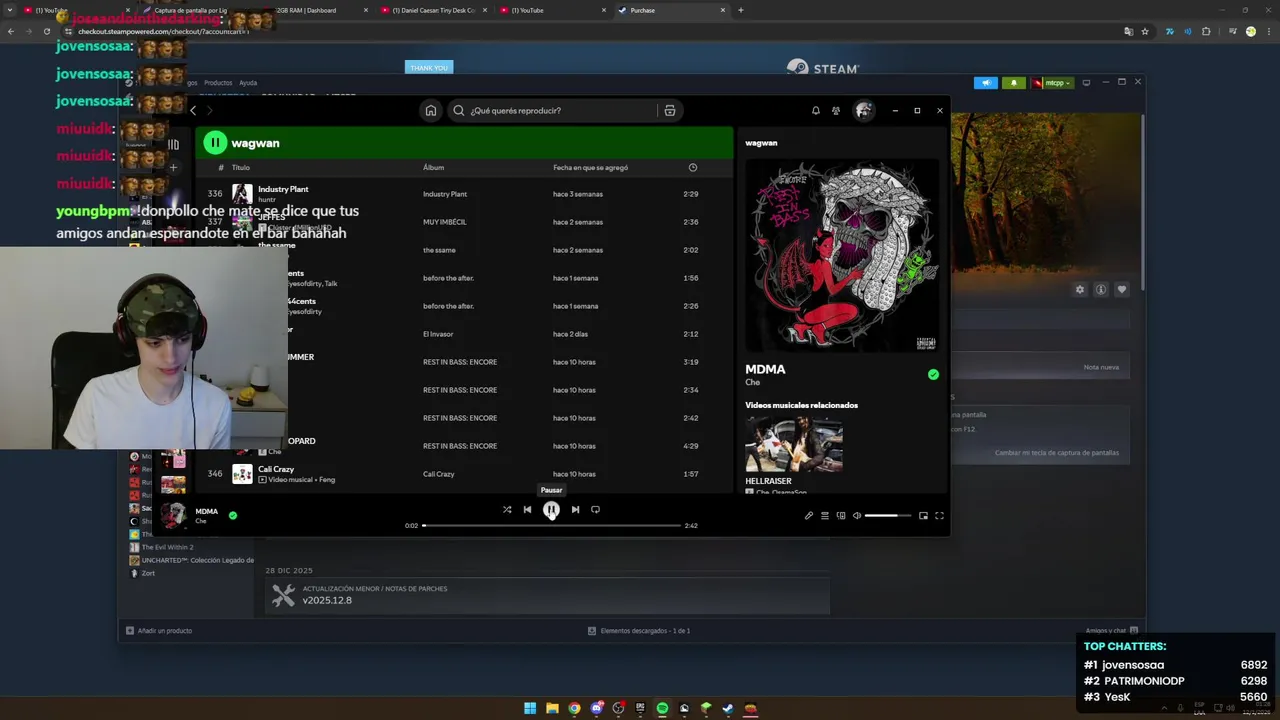Open the connect-to-device icon in Spotify
This screenshot has width=1280, height=720.
(841, 516)
